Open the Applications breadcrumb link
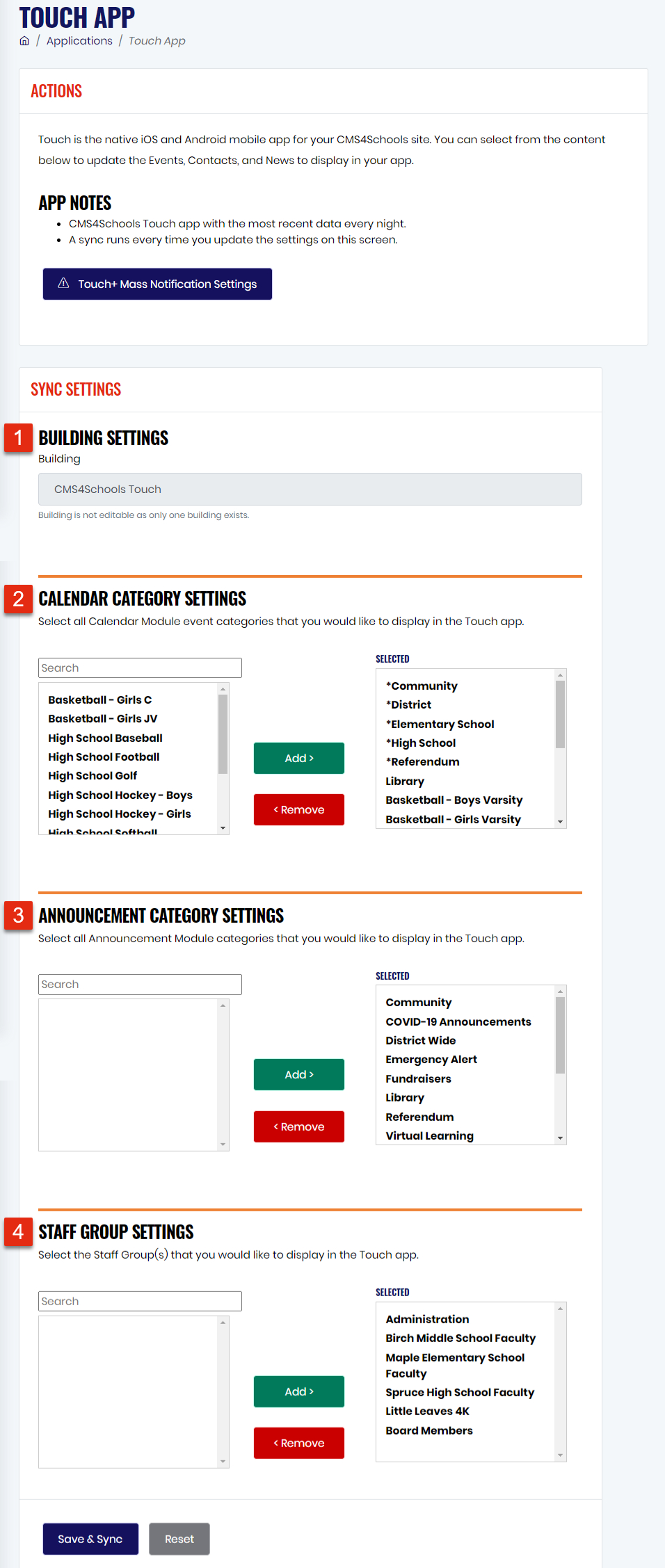Screen dimensions: 665x1568 point(79,41)
